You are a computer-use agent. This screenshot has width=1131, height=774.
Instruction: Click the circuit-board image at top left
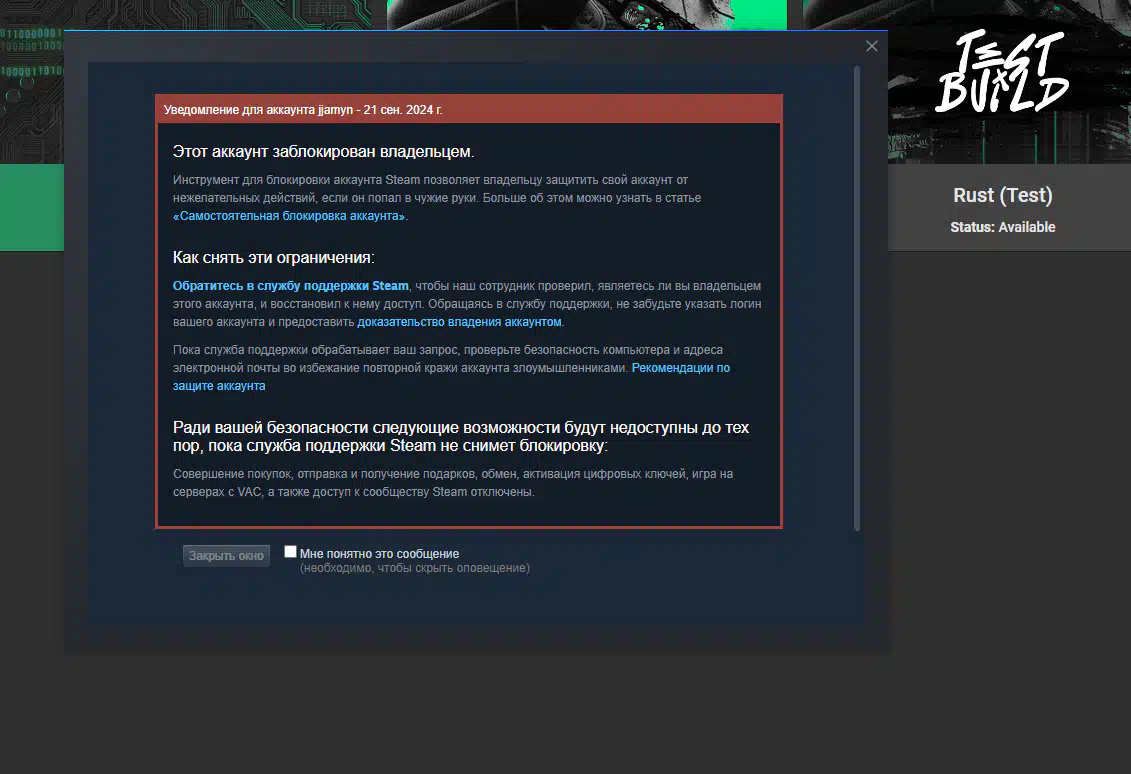[x=30, y=80]
